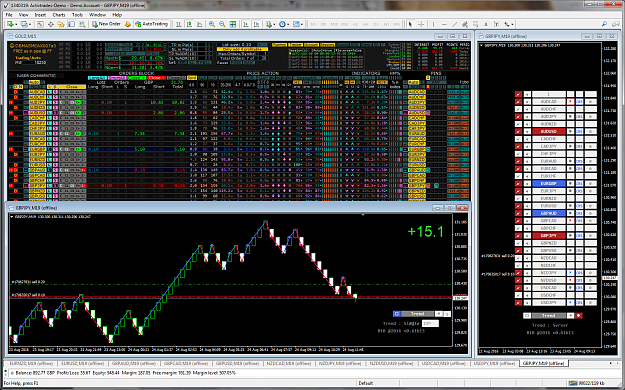This screenshot has height=390, width=625.
Task: Select the blue GBPAUD pair button
Action: tap(549, 213)
